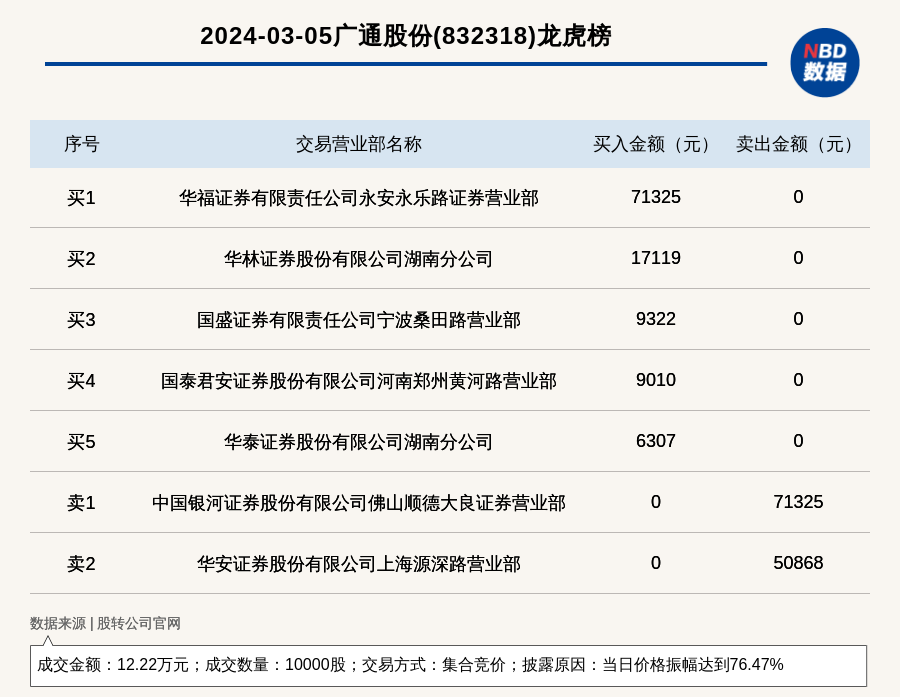Select 华安证券股份有限公司上海源深路营业部
This screenshot has width=900, height=697.
[359, 564]
